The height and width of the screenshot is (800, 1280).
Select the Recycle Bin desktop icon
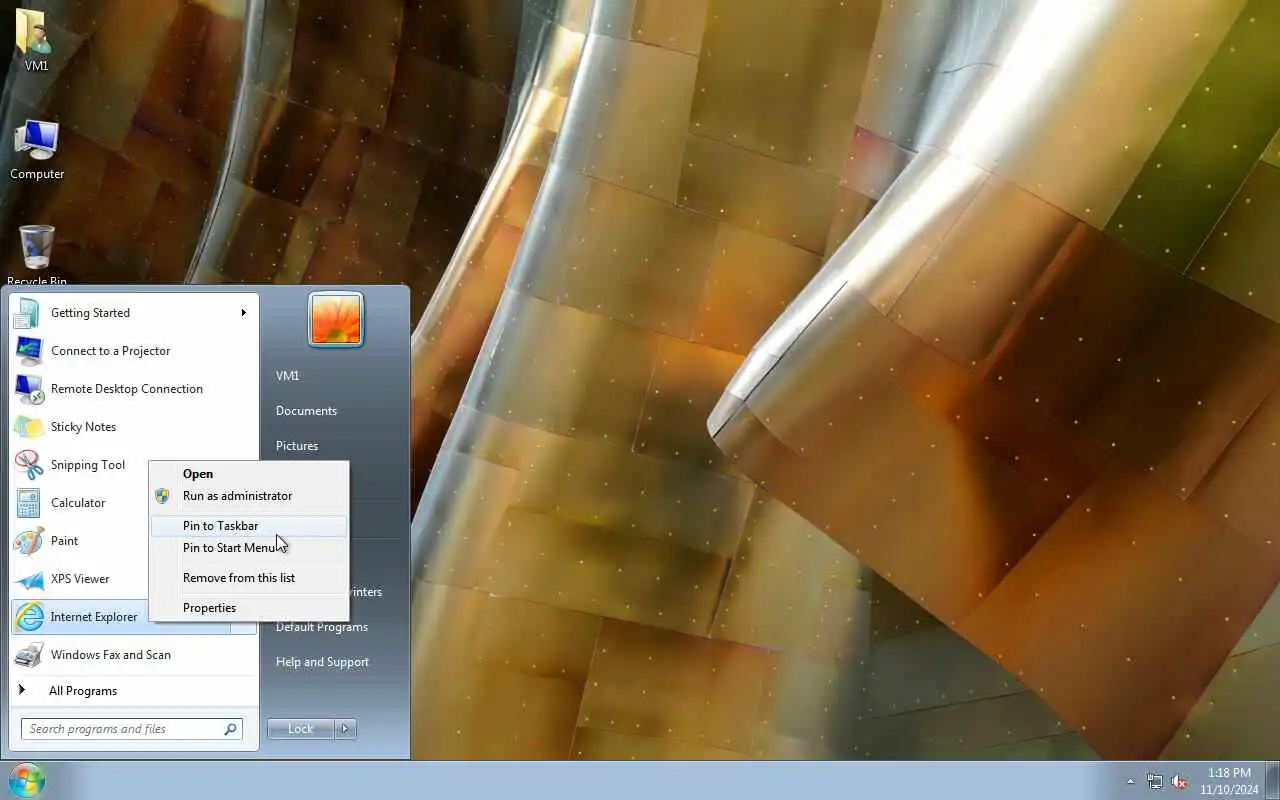pos(37,254)
